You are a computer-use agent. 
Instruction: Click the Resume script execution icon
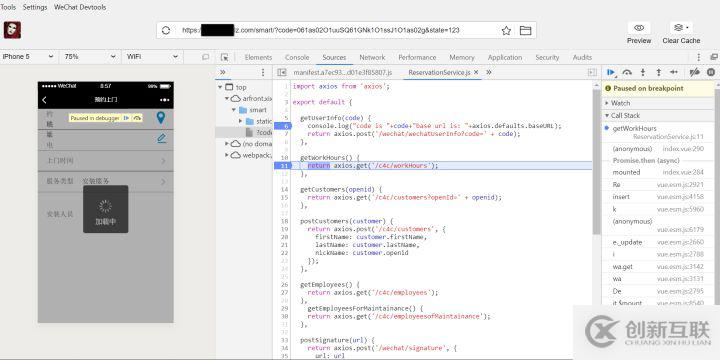point(611,72)
